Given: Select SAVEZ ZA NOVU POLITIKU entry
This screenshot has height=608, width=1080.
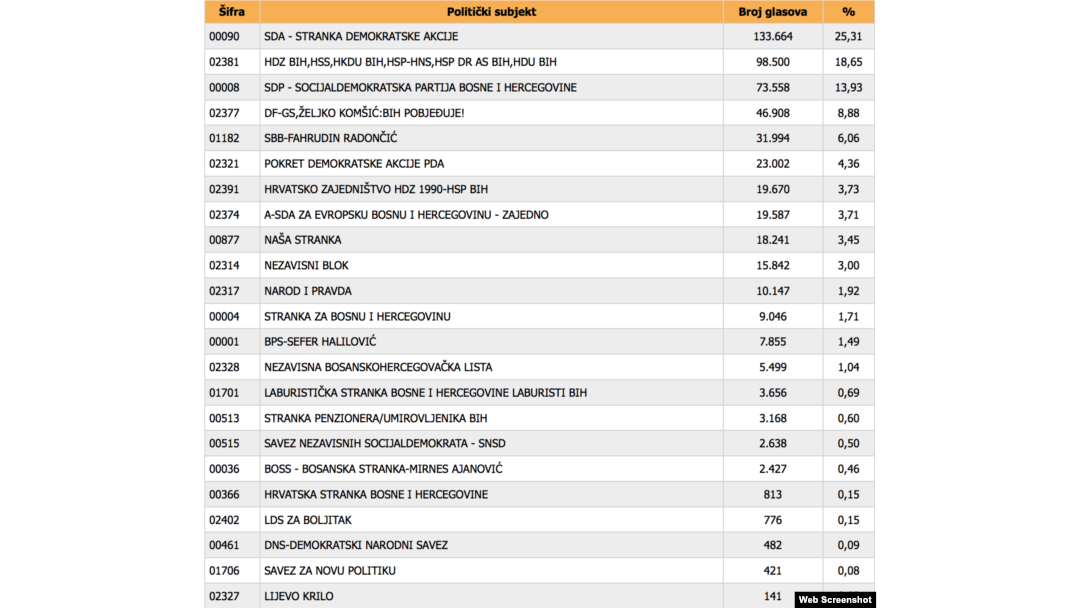Looking at the screenshot, I should click(x=329, y=571).
